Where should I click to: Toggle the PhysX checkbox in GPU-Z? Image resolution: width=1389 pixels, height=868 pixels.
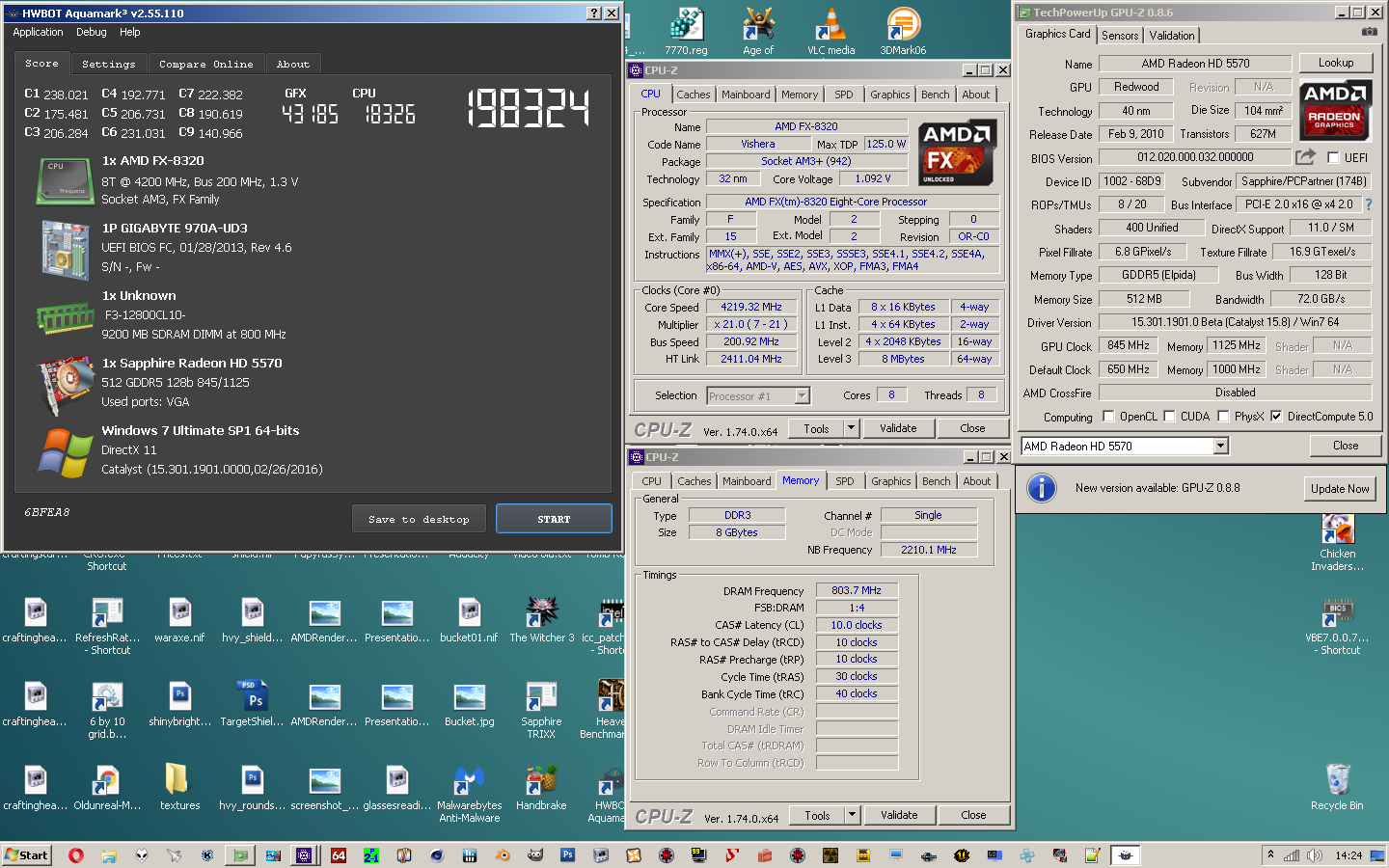1223,417
